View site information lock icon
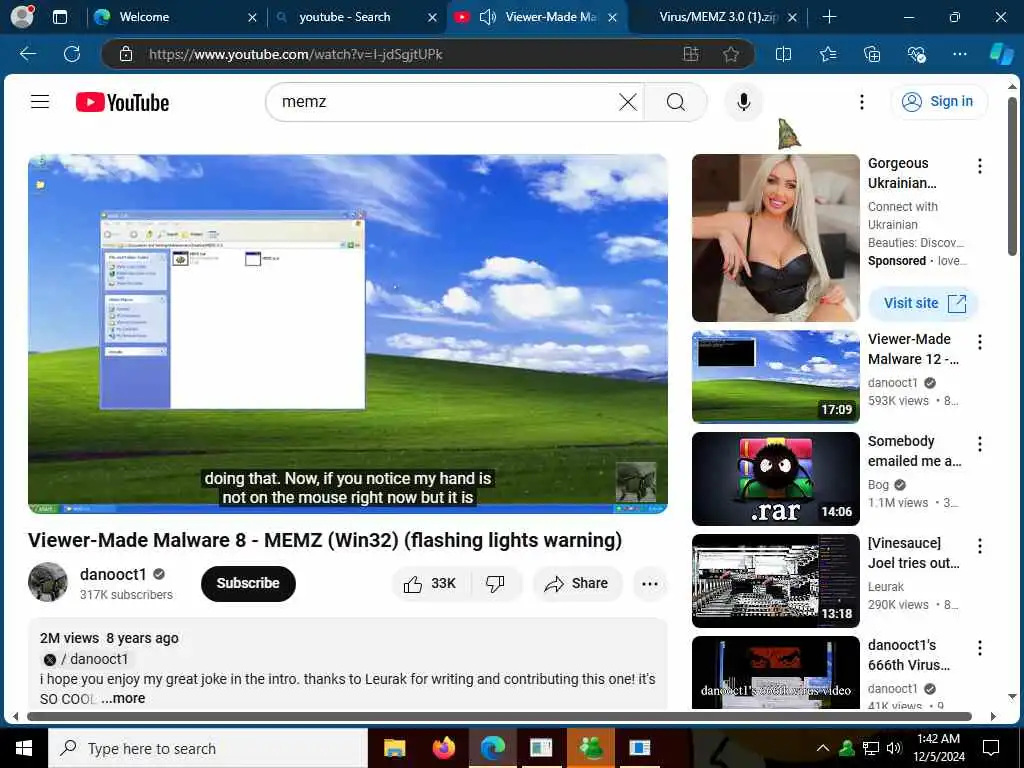1024x768 pixels. tap(126, 54)
